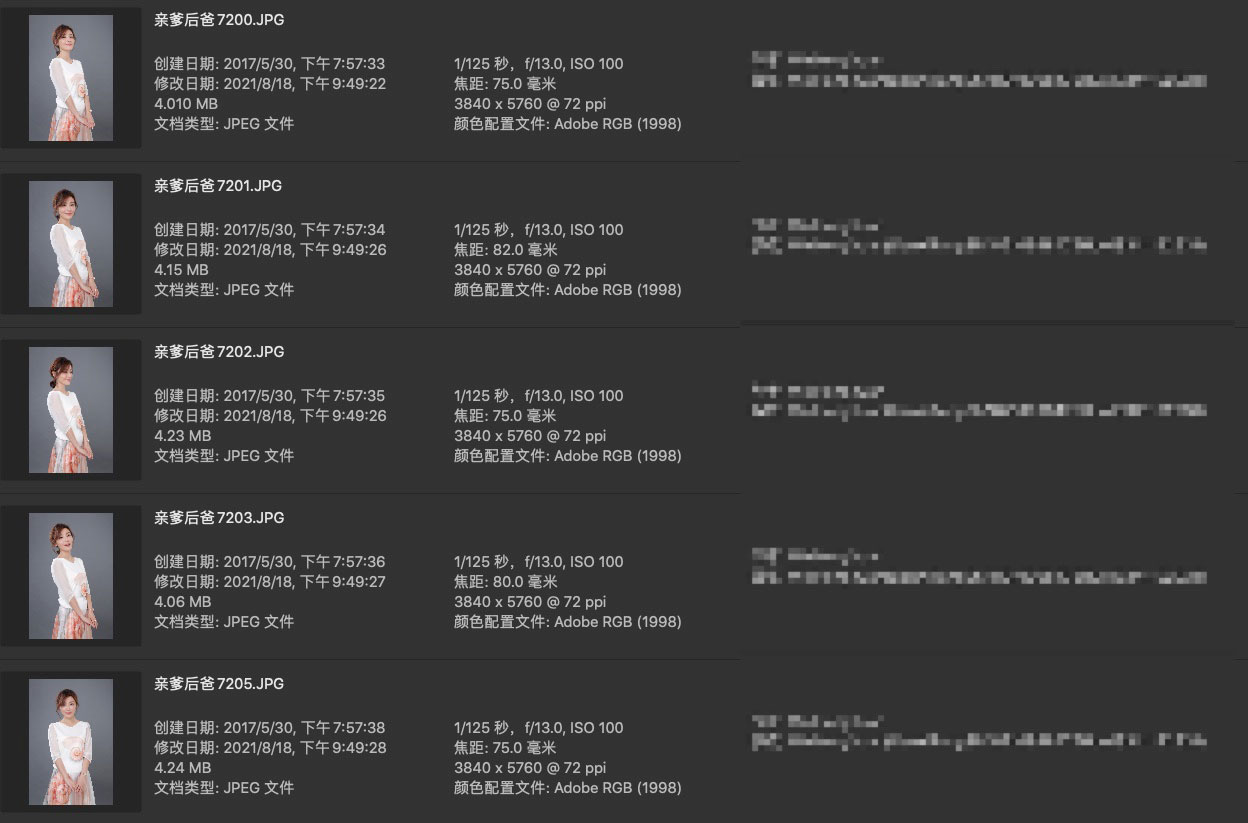Click on the 亲爹后爸7202.JPG title text
1248x823 pixels.
219,352
